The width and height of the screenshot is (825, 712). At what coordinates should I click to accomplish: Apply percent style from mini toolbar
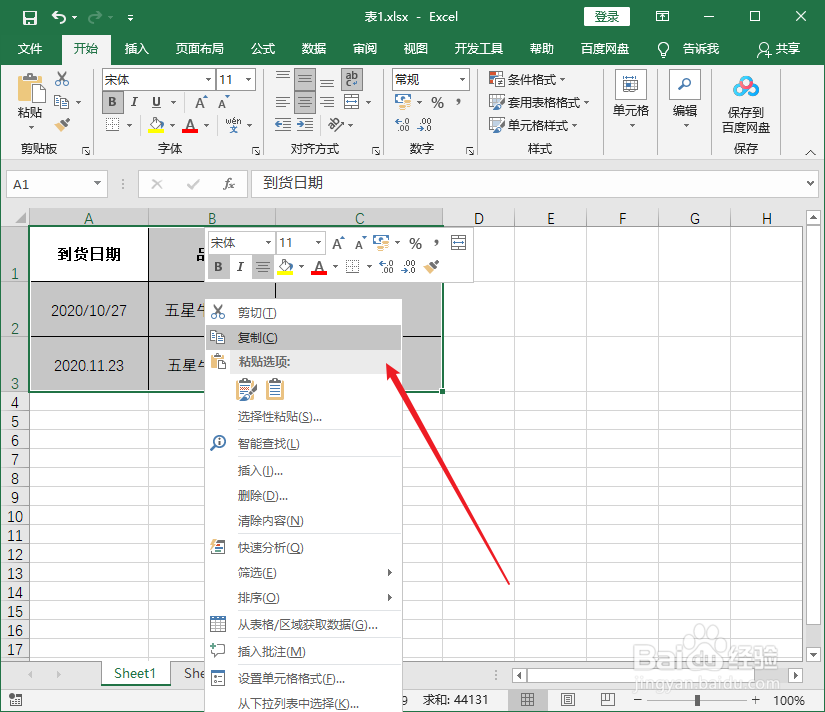416,243
